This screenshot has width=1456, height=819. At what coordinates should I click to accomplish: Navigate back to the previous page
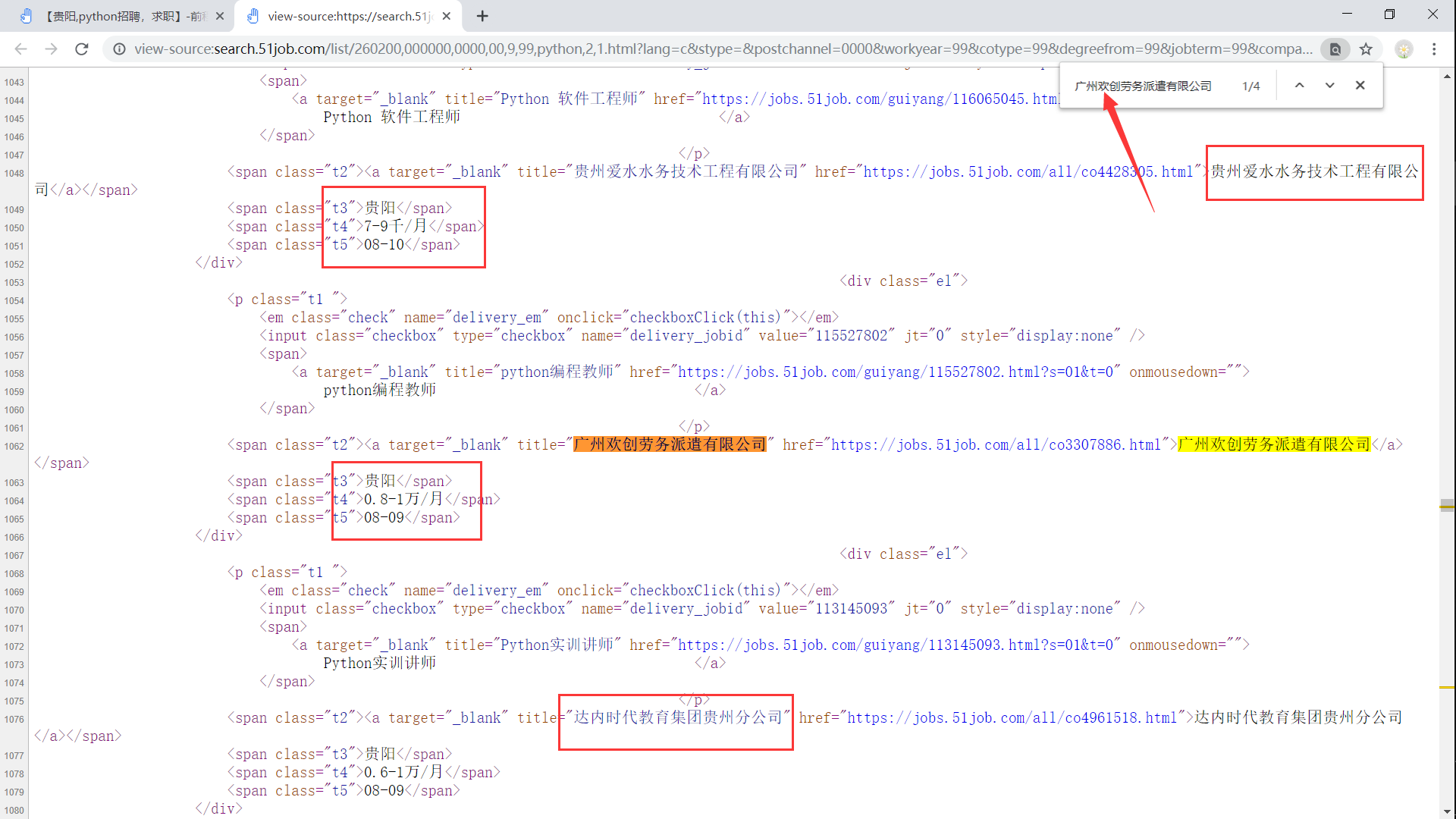pos(20,49)
